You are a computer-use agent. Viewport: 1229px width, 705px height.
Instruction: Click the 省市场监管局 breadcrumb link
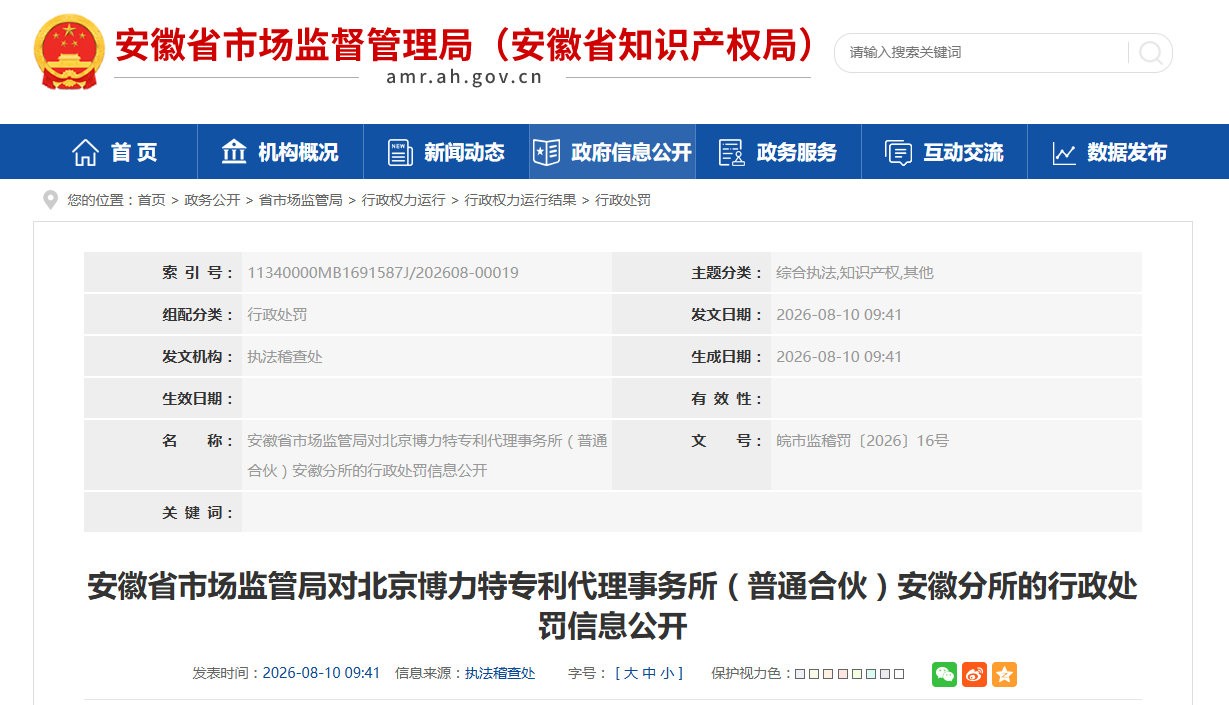300,200
